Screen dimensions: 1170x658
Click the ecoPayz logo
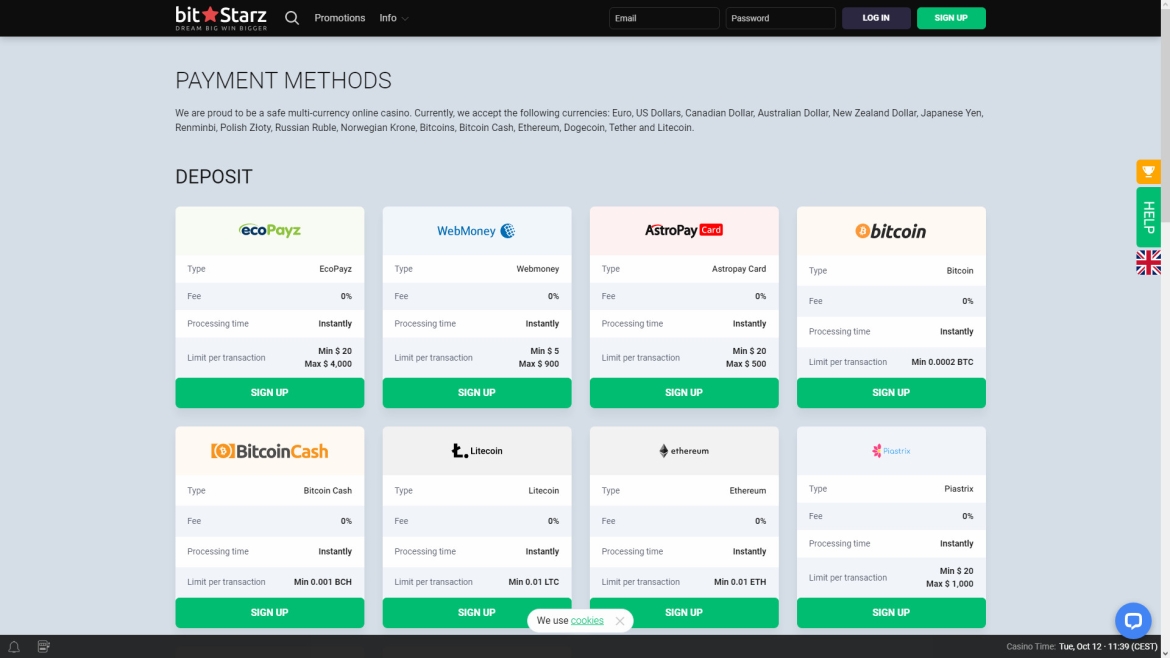[x=270, y=230]
